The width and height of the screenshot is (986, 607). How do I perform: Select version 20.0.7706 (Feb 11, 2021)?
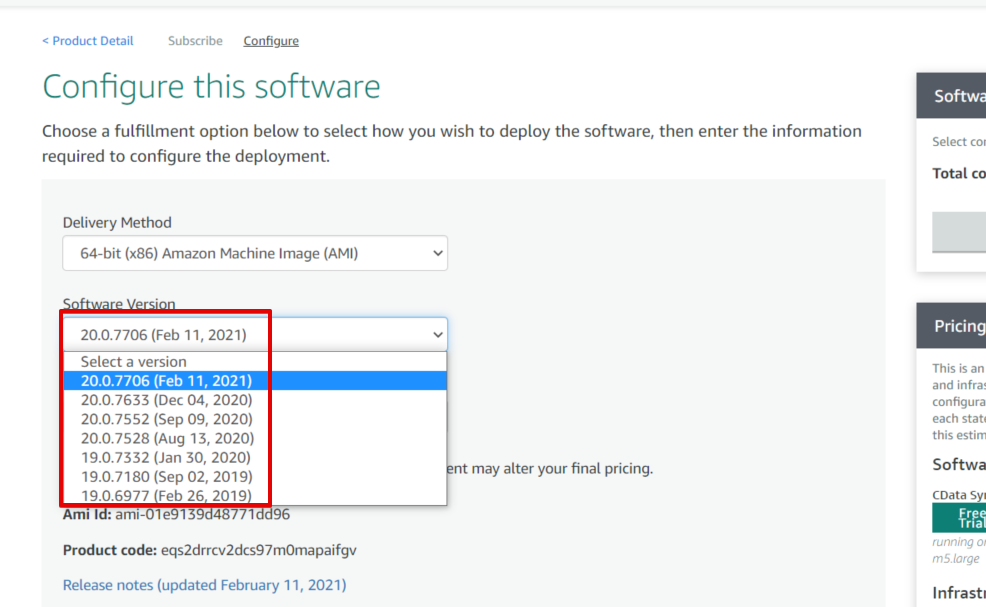(255, 381)
